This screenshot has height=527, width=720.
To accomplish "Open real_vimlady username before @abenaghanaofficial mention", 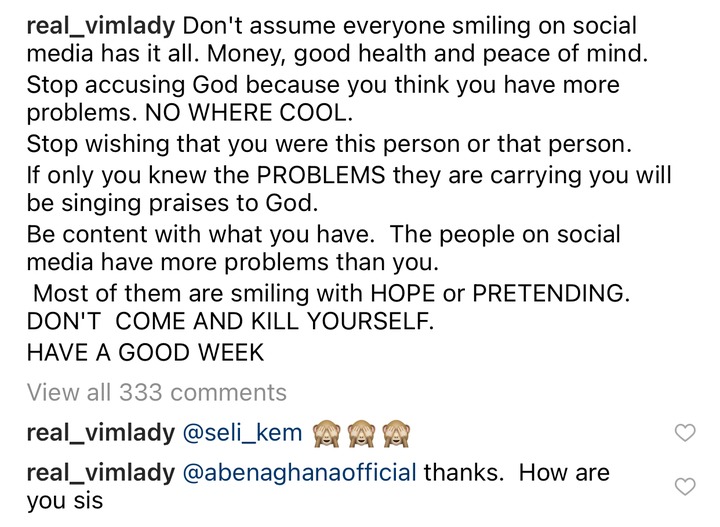I will pyautogui.click(x=101, y=473).
